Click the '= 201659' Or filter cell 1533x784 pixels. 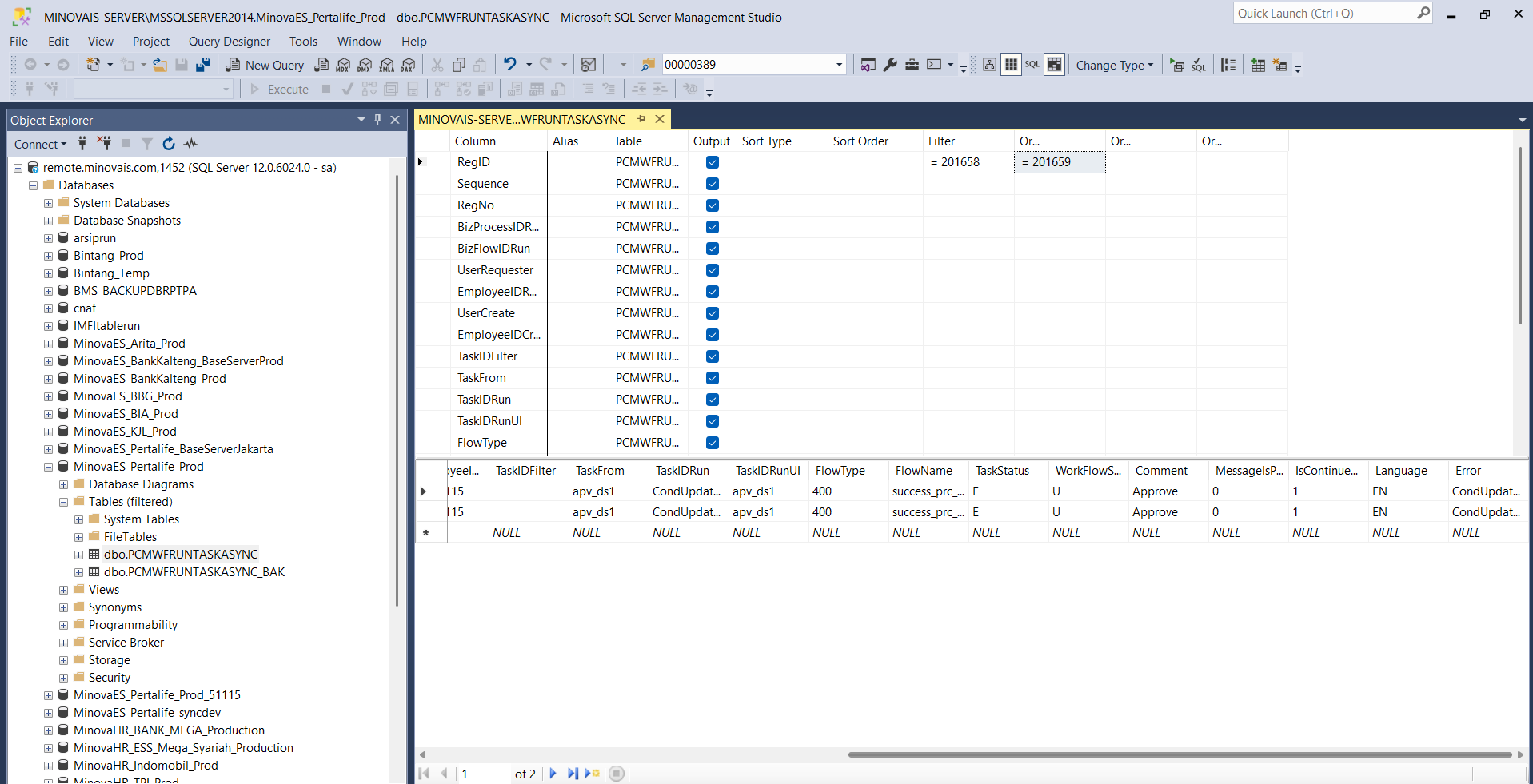(x=1060, y=162)
